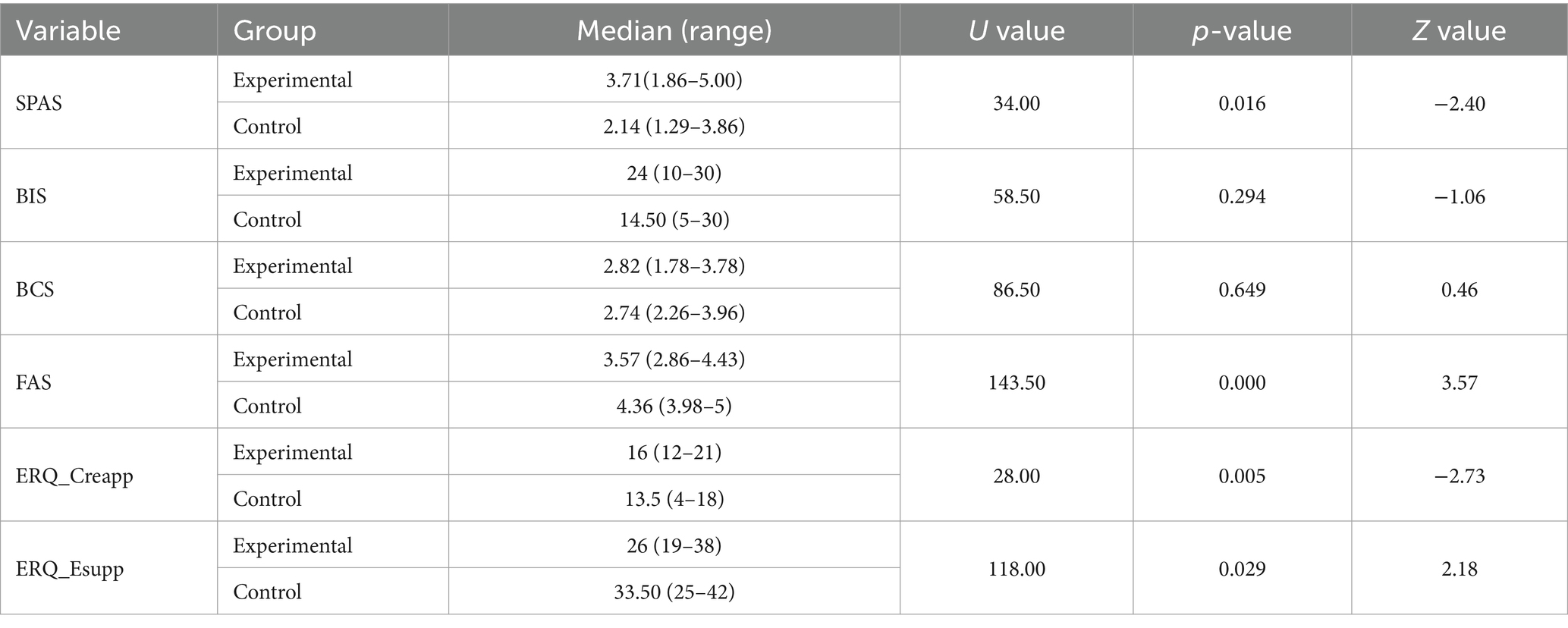
Task: Select the p-value 0.649 cell
Action: 1242,290
